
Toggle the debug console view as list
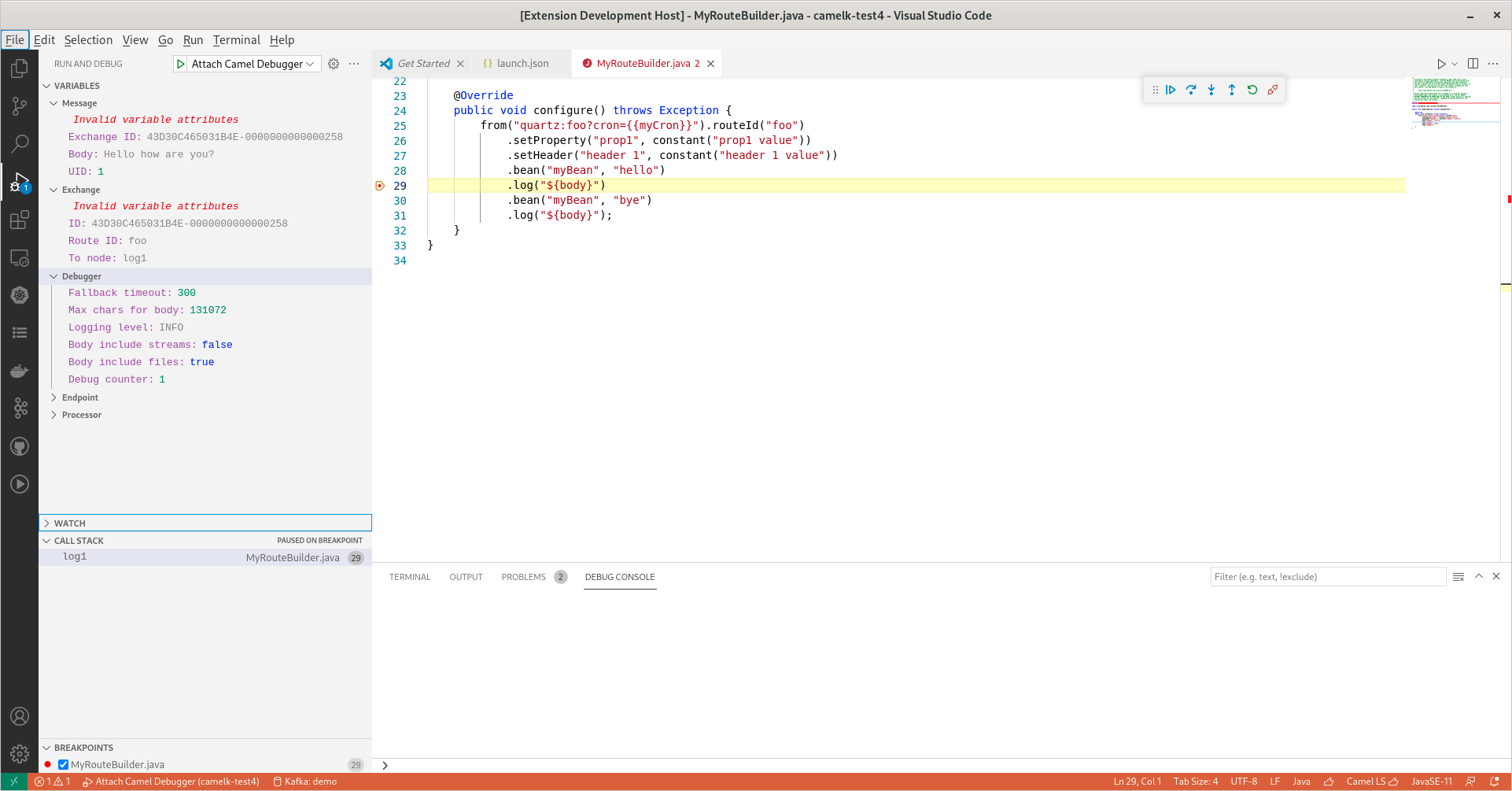pos(1459,577)
